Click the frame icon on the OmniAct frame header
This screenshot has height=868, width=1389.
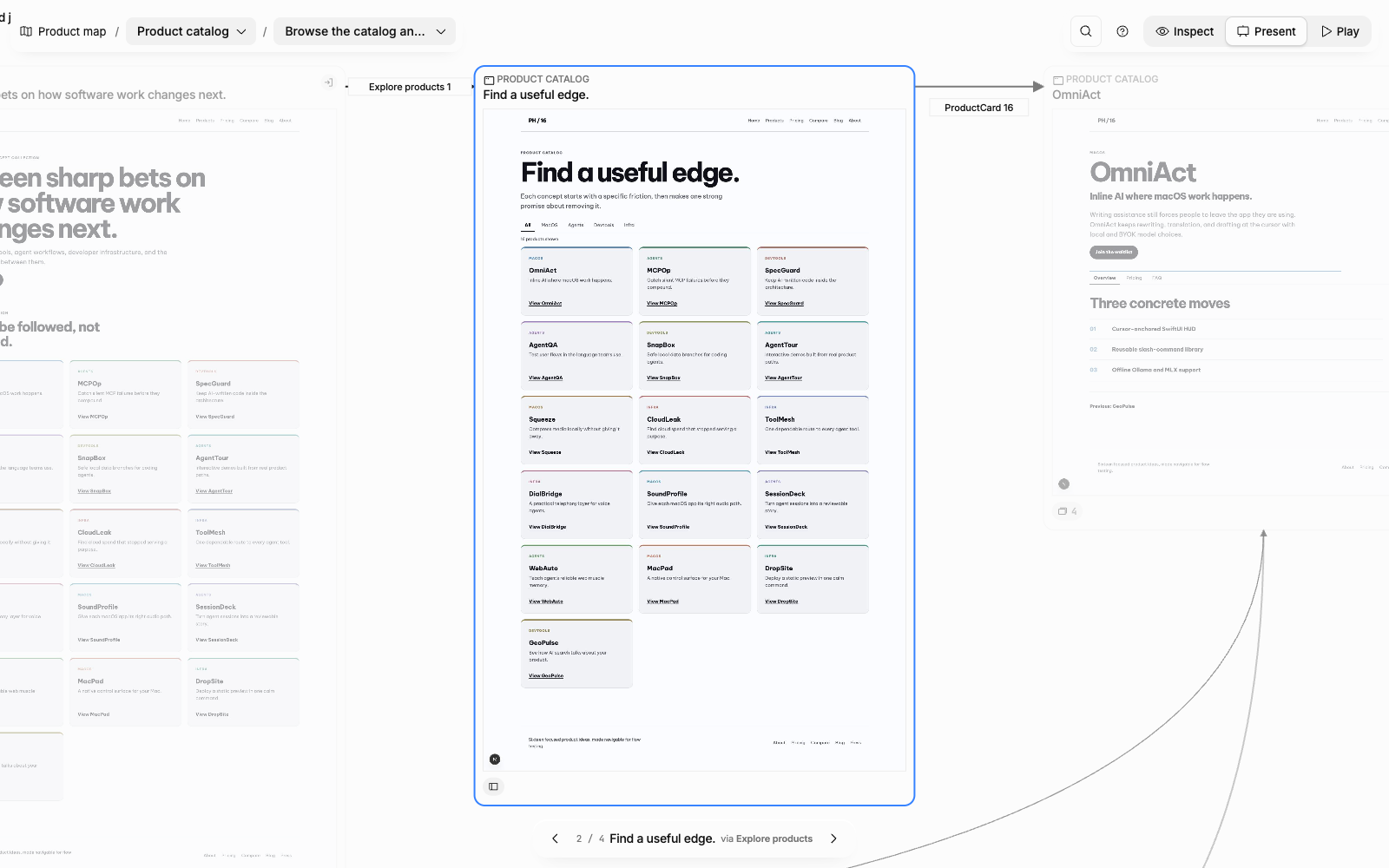point(1058,80)
